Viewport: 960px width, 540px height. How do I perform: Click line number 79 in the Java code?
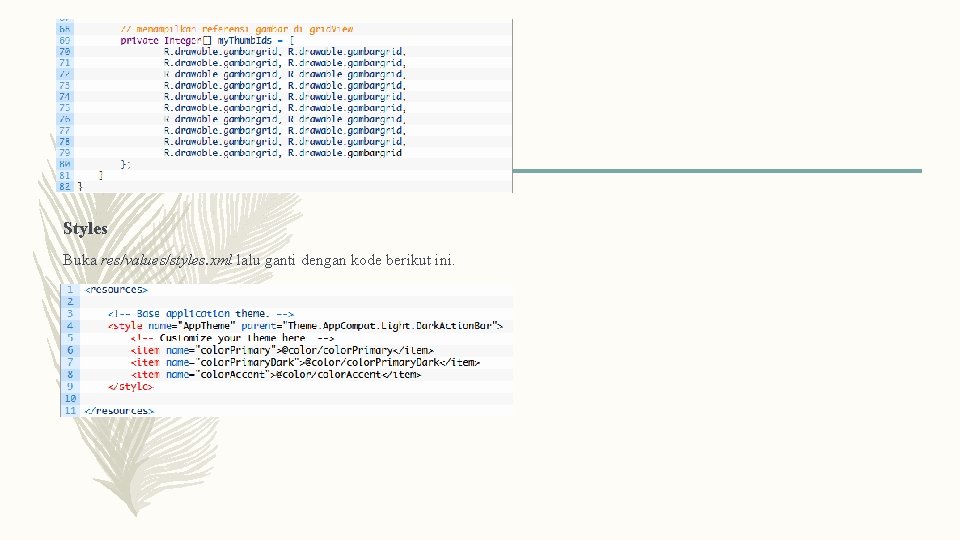(65, 153)
